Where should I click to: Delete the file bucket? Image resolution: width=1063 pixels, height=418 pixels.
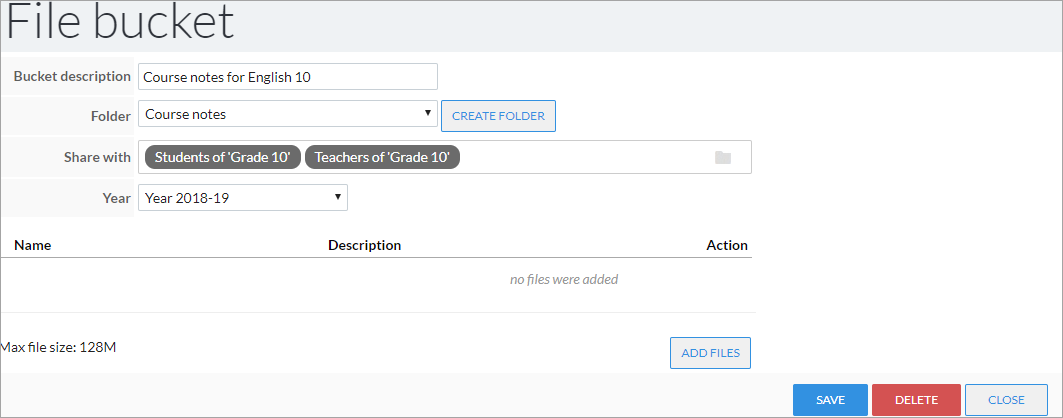click(x=917, y=400)
